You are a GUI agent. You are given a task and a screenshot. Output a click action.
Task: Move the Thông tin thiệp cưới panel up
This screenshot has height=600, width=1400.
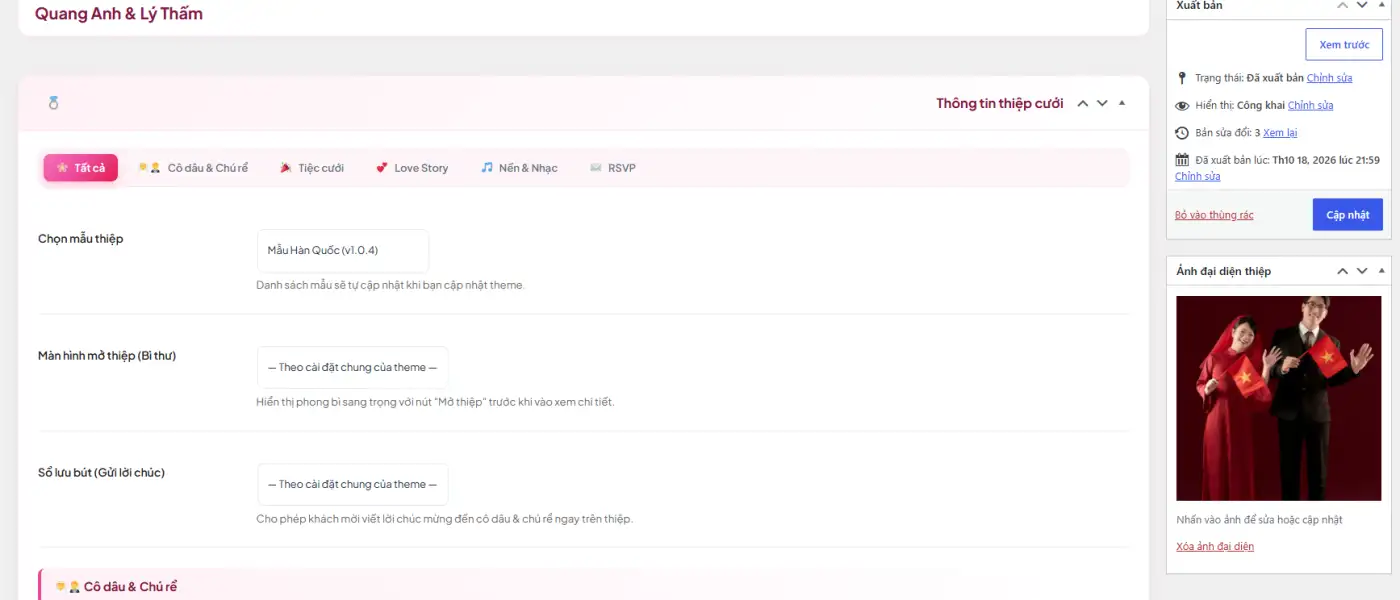(x=1082, y=103)
